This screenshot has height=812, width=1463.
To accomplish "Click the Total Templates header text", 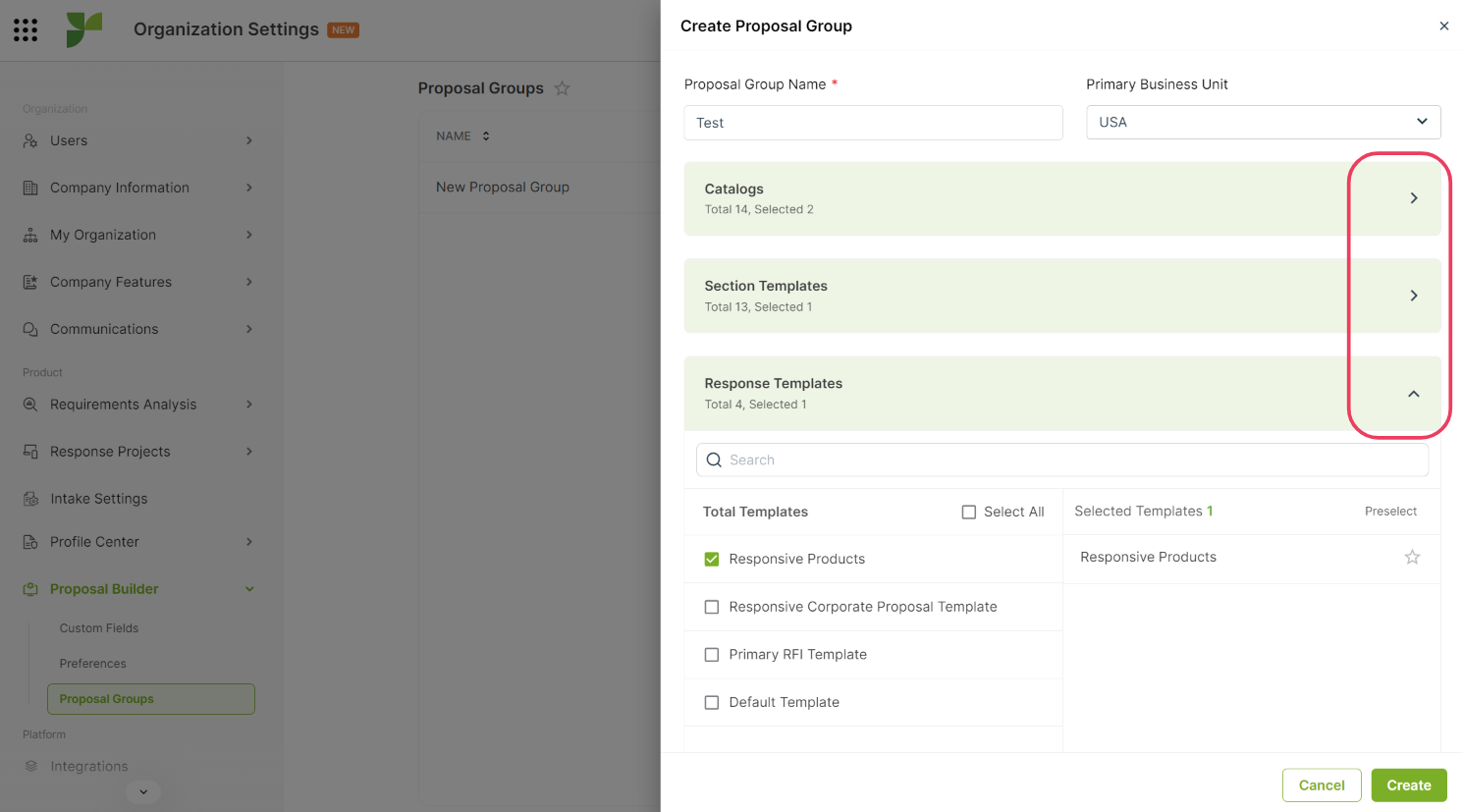I will [755, 512].
